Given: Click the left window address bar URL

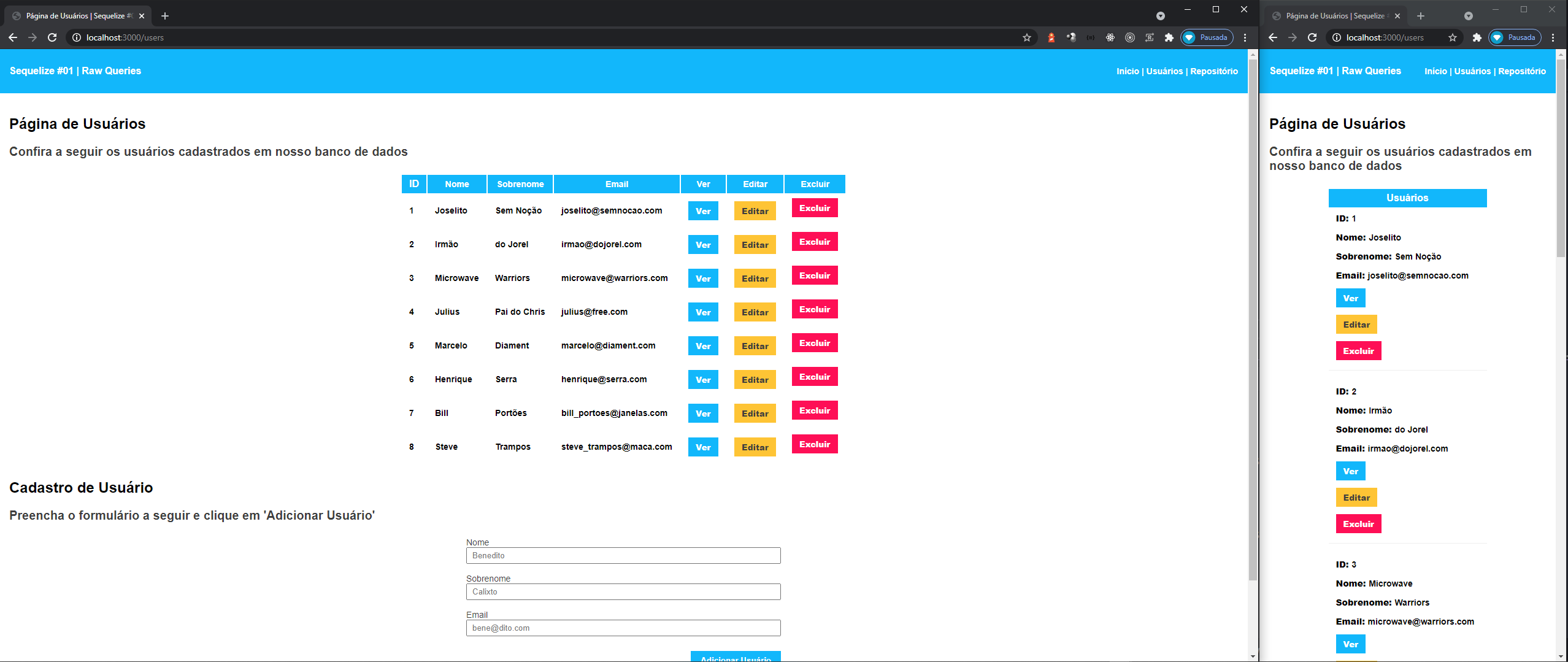Looking at the screenshot, I should (125, 37).
